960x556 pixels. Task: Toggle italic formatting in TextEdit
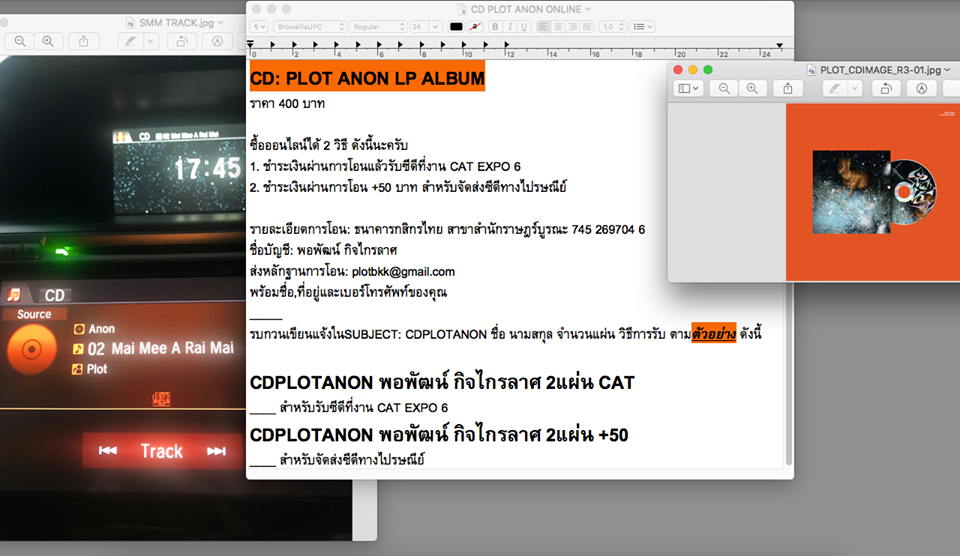pyautogui.click(x=509, y=26)
